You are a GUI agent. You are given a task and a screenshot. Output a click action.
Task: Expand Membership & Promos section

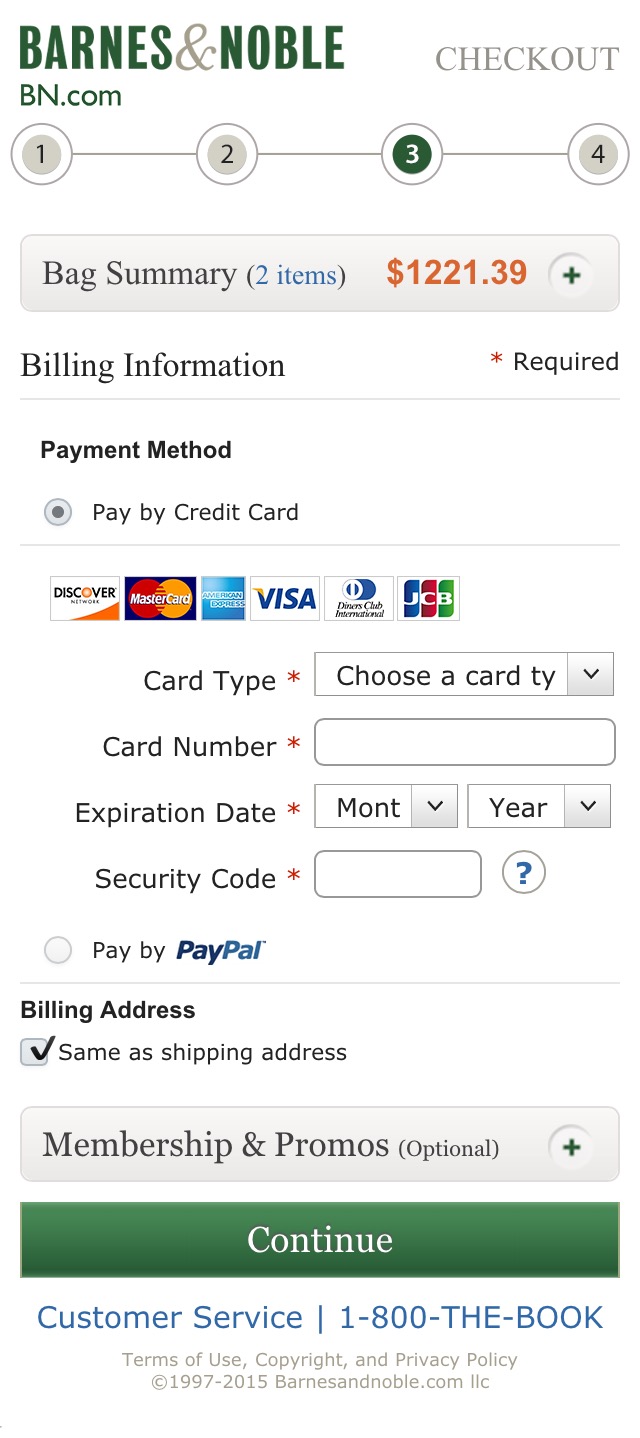click(x=570, y=1147)
